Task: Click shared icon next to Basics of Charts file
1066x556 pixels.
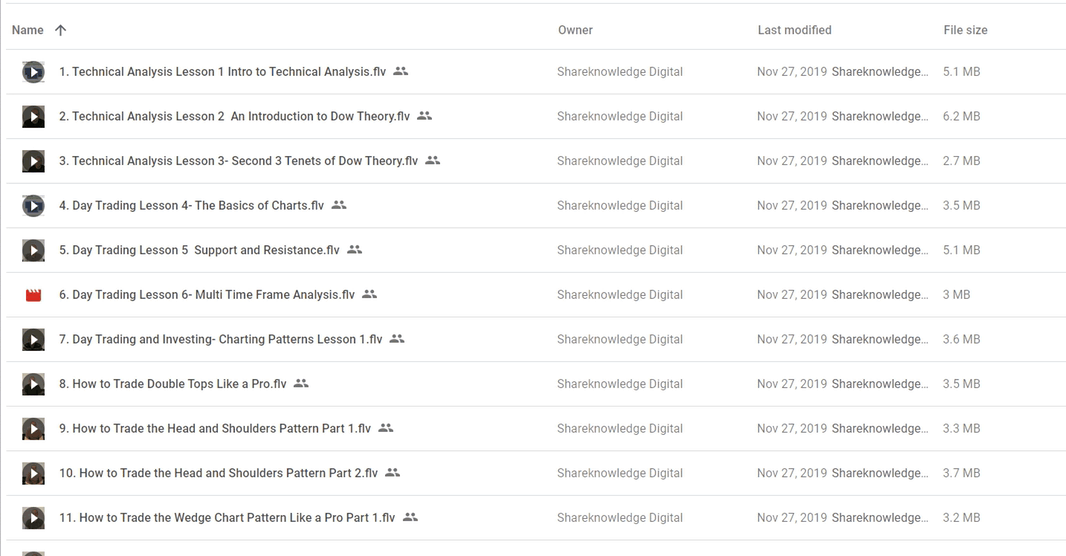Action: pos(339,205)
